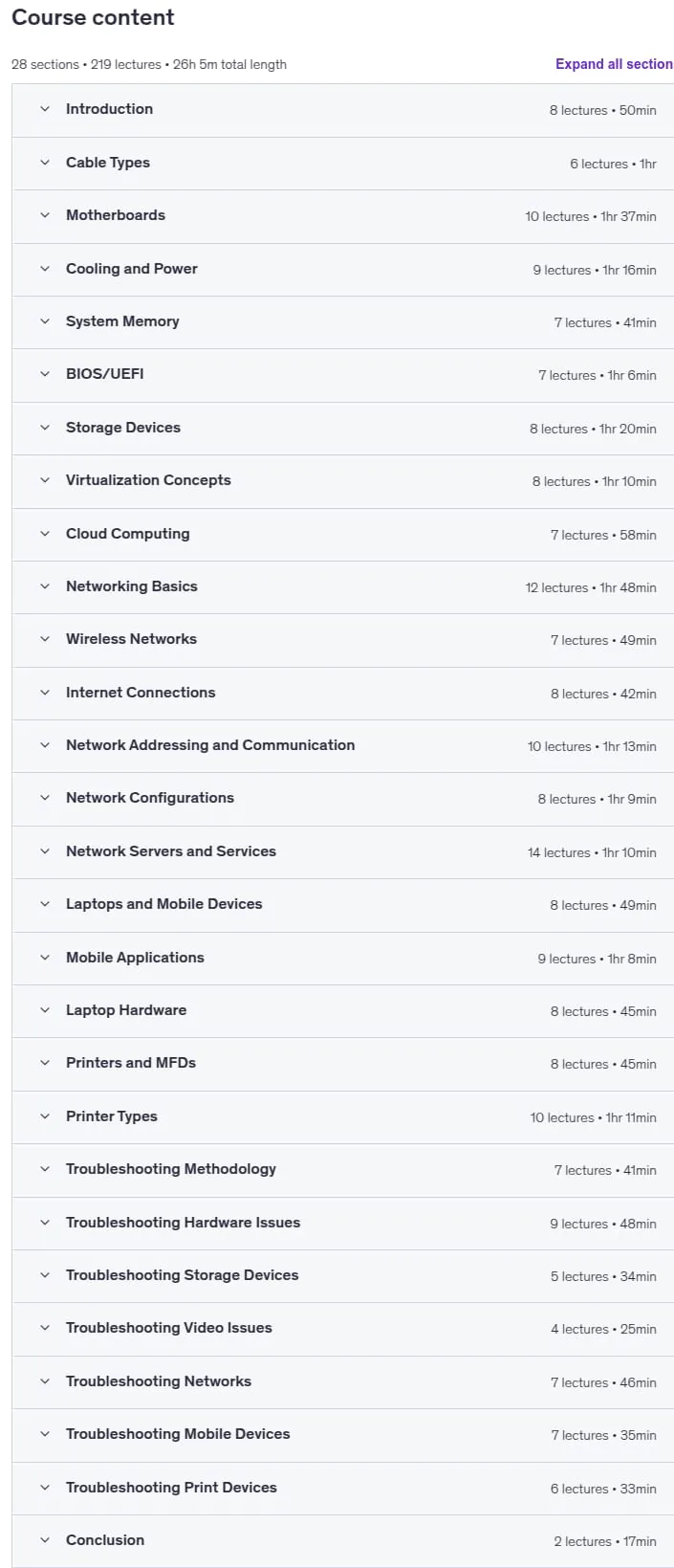Click the chevron arrow beside Motherboards
Viewport: 674px width, 1568px height.
click(x=45, y=215)
